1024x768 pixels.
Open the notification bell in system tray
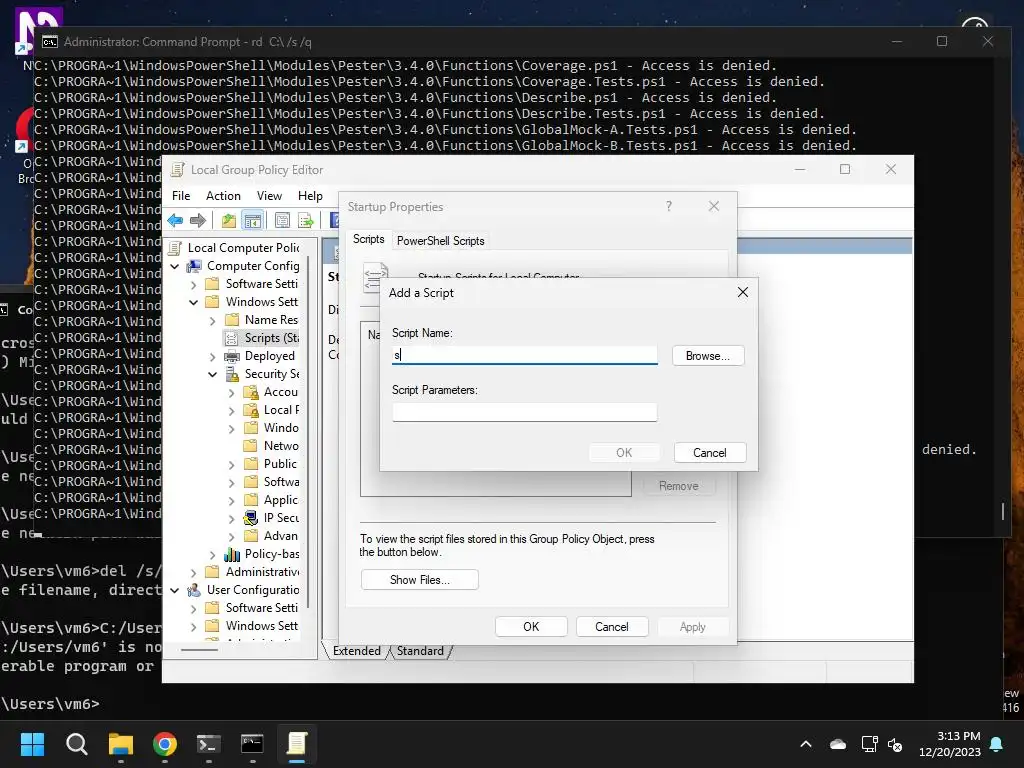coord(997,744)
